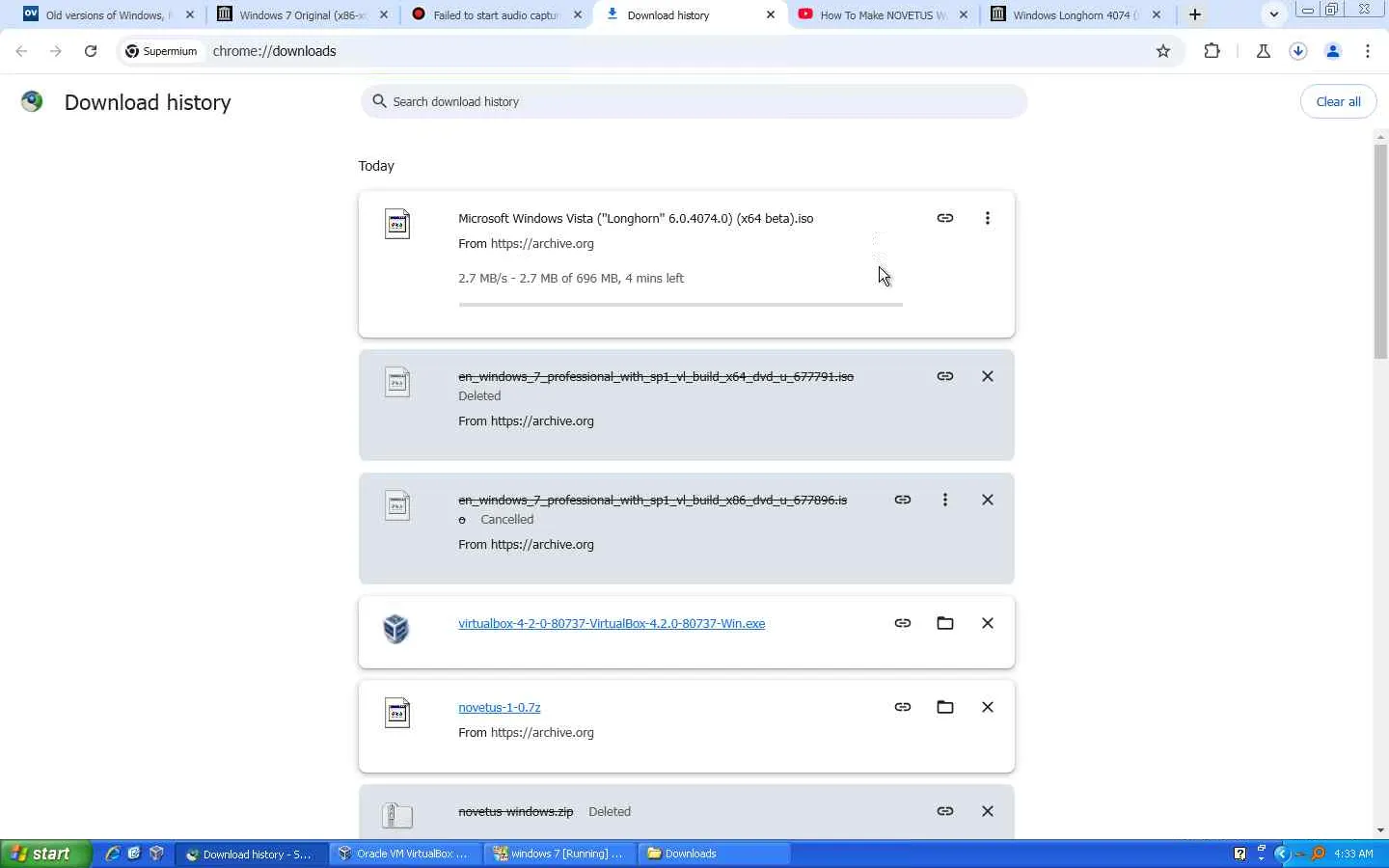
Task: Remove novetus-windows.zip entry from list
Action: [x=988, y=811]
